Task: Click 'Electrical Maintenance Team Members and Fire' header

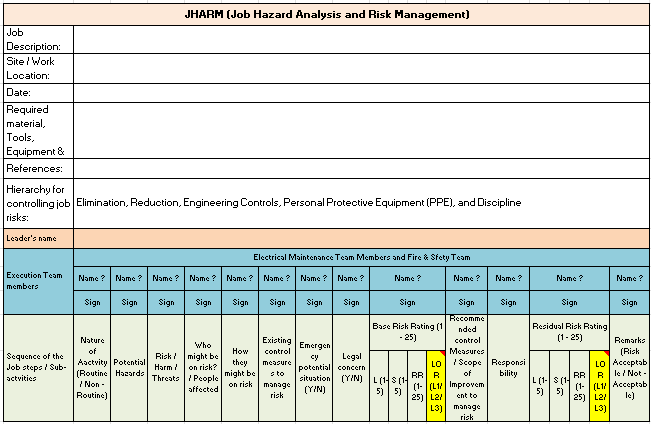Action: click(361, 257)
